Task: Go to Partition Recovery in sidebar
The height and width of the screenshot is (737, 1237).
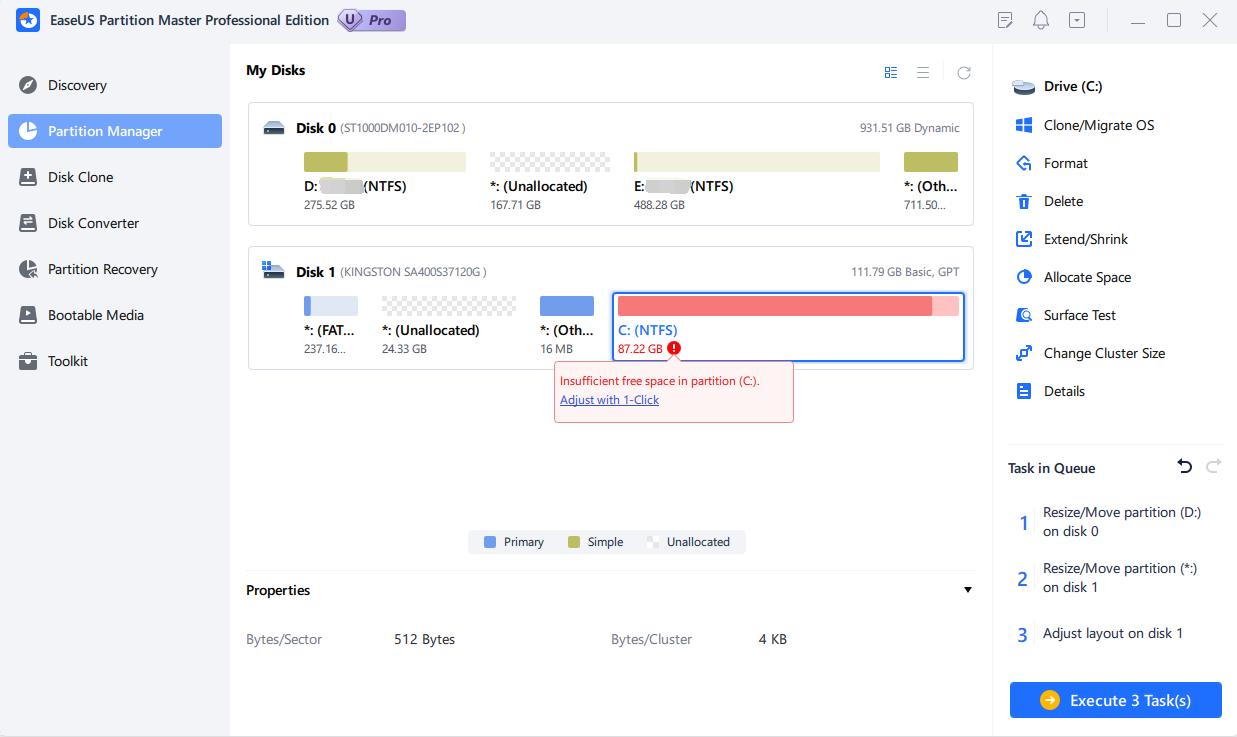Action: (x=102, y=269)
